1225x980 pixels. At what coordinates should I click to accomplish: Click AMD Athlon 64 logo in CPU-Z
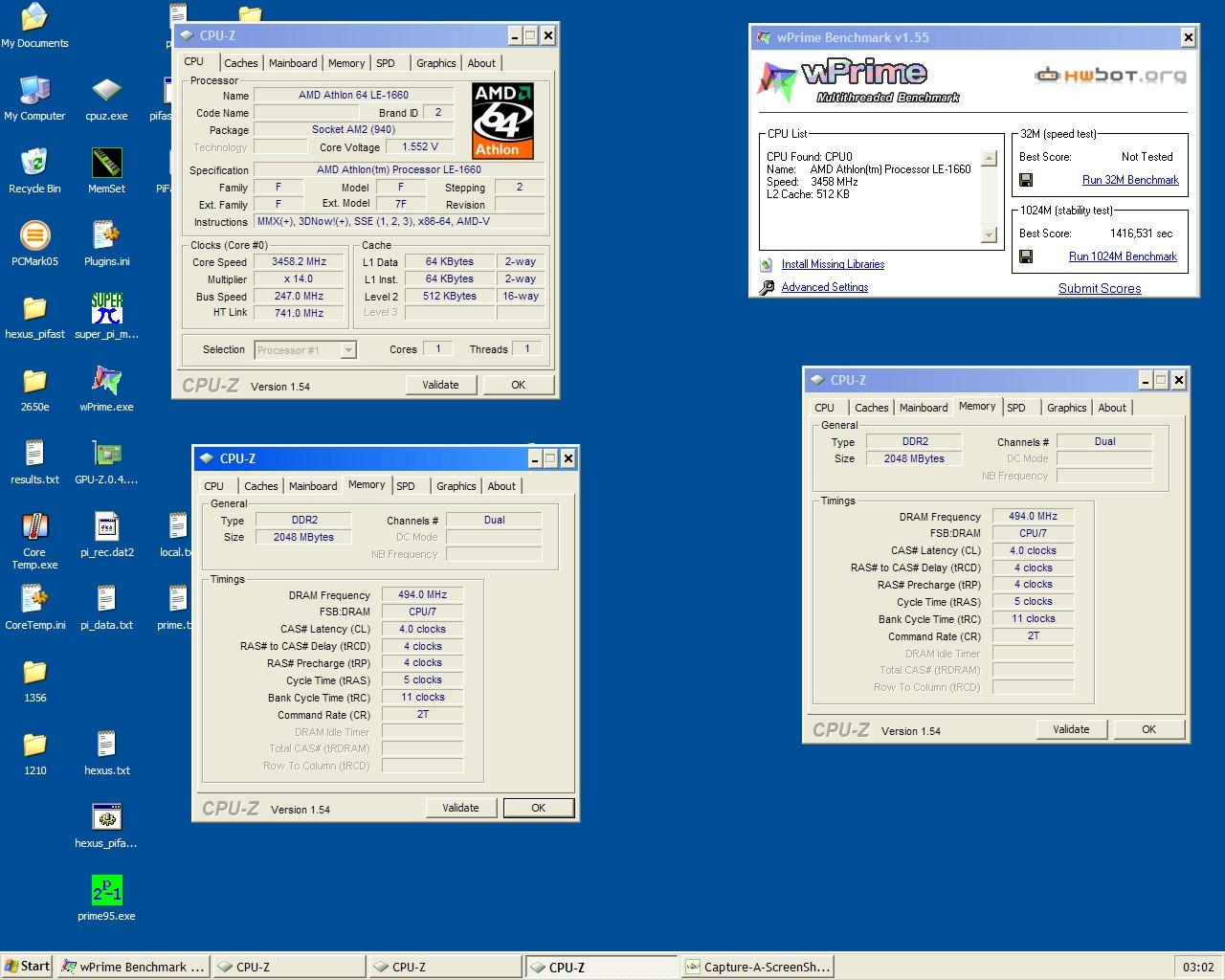click(x=502, y=121)
